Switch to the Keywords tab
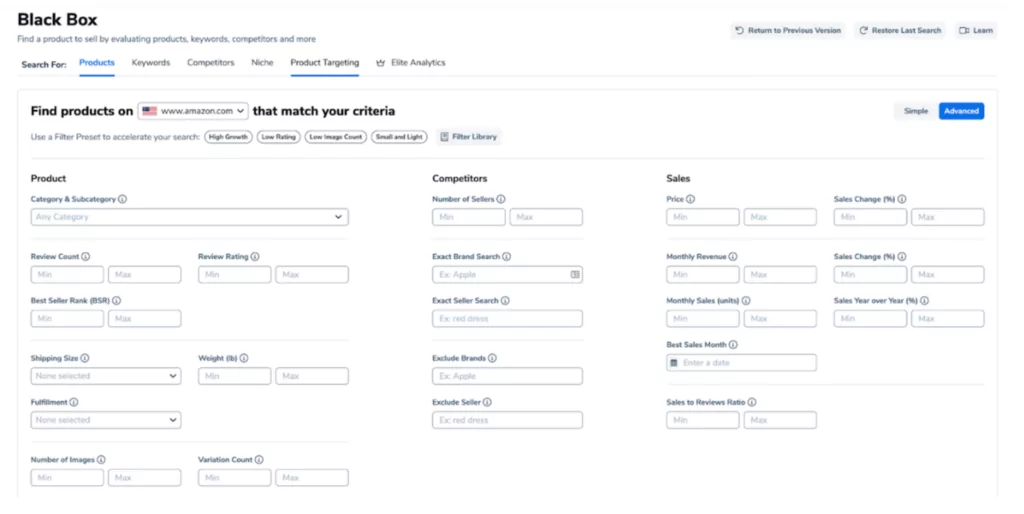 point(151,63)
